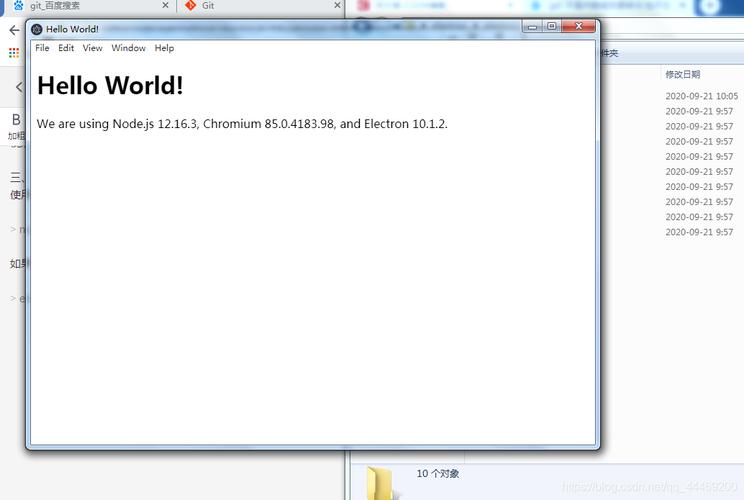Click the left chevron in the browser page
The width and height of the screenshot is (744, 500).
point(19,87)
